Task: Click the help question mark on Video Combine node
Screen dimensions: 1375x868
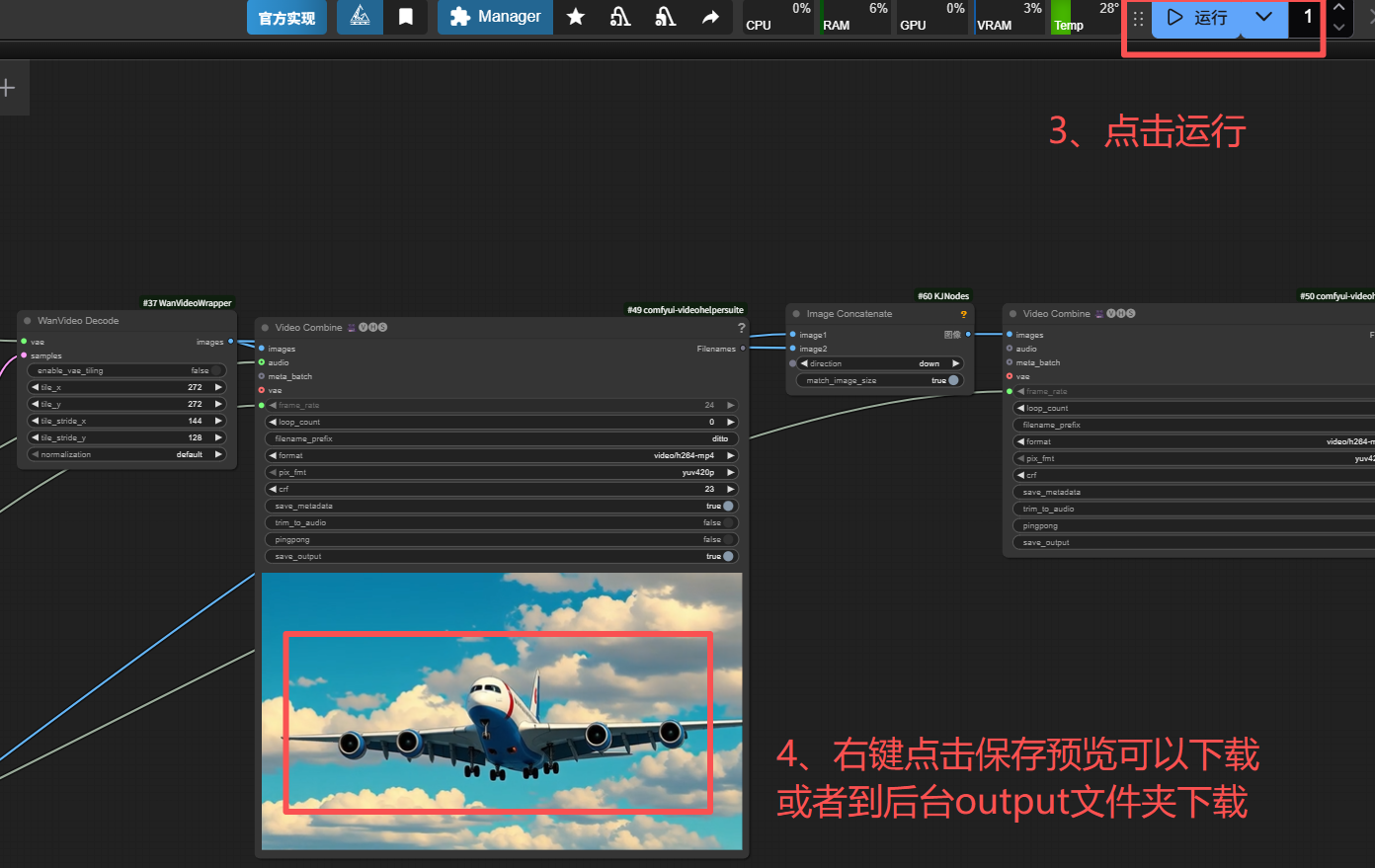Action: click(740, 328)
